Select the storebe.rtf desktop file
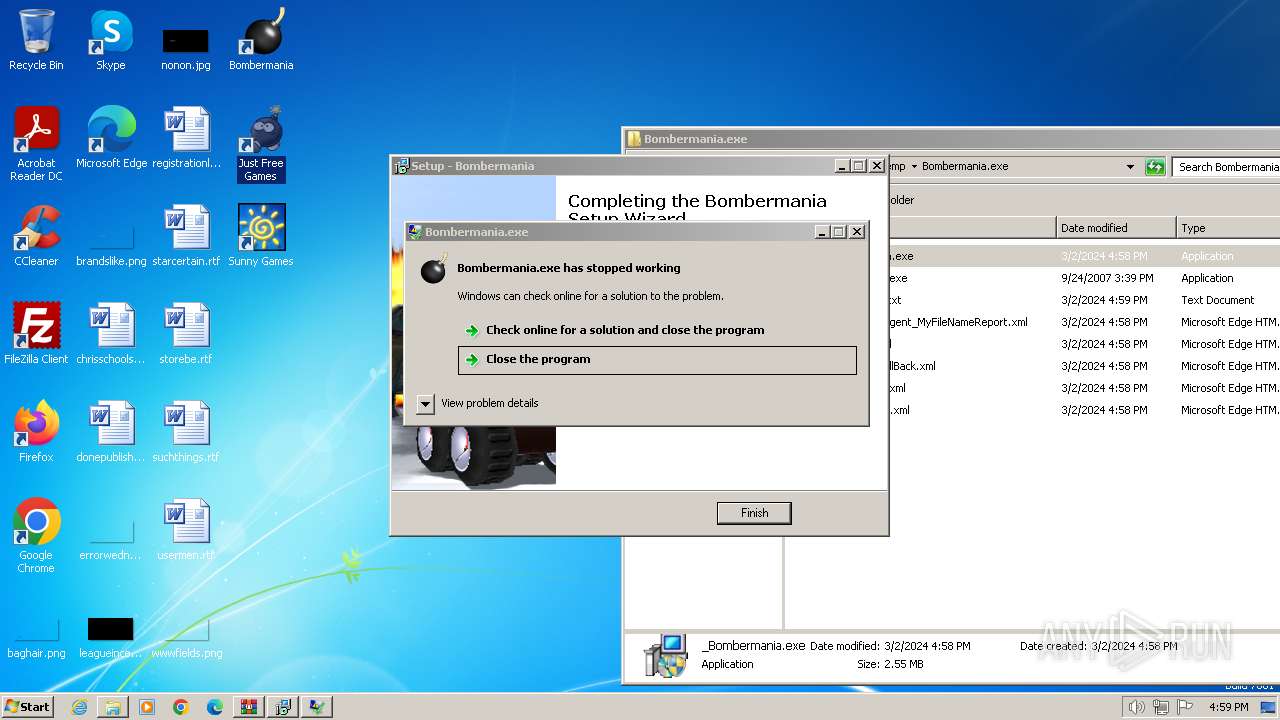1280x720 pixels. [186, 334]
